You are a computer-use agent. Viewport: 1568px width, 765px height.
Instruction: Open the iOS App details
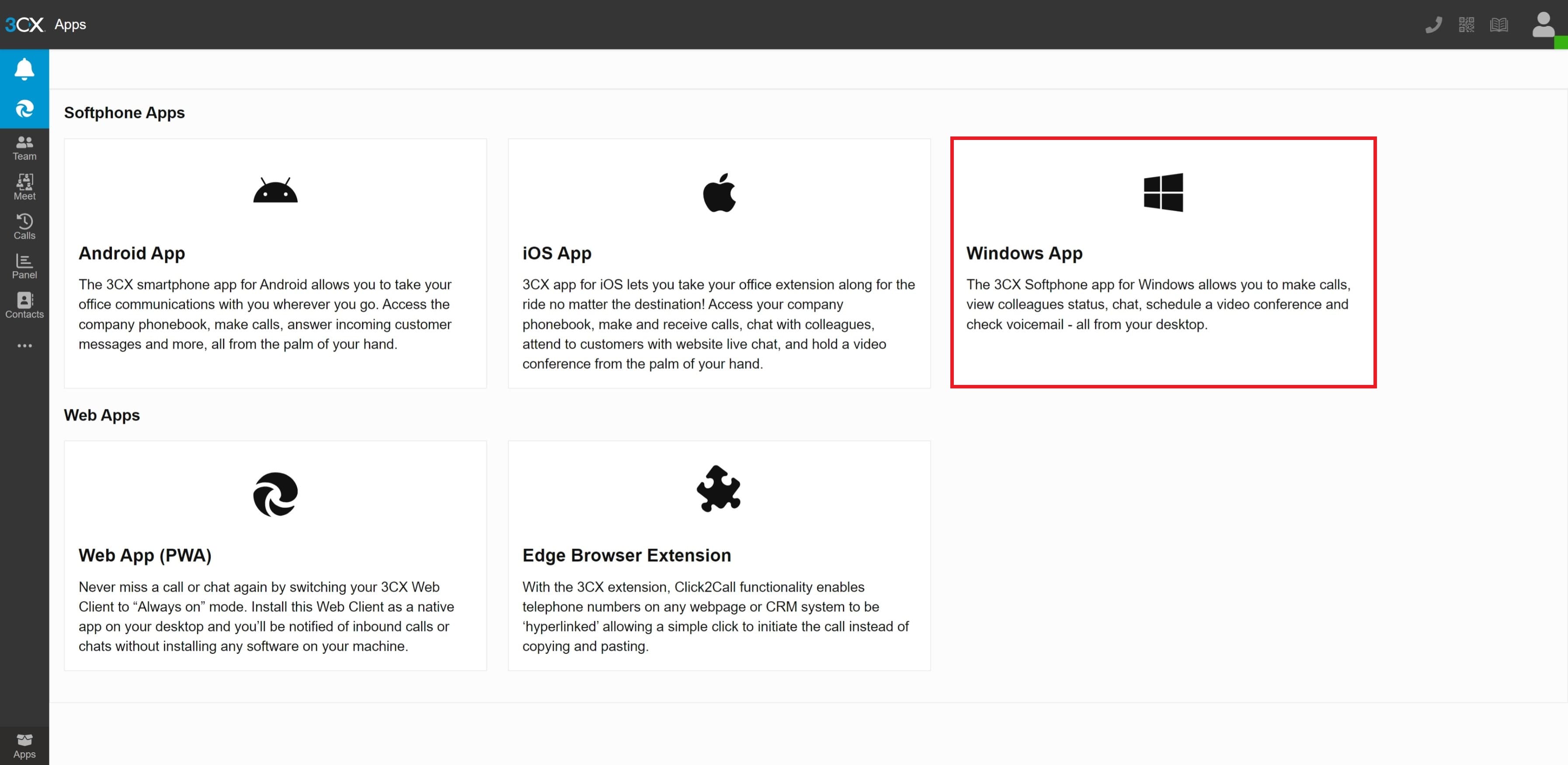720,262
